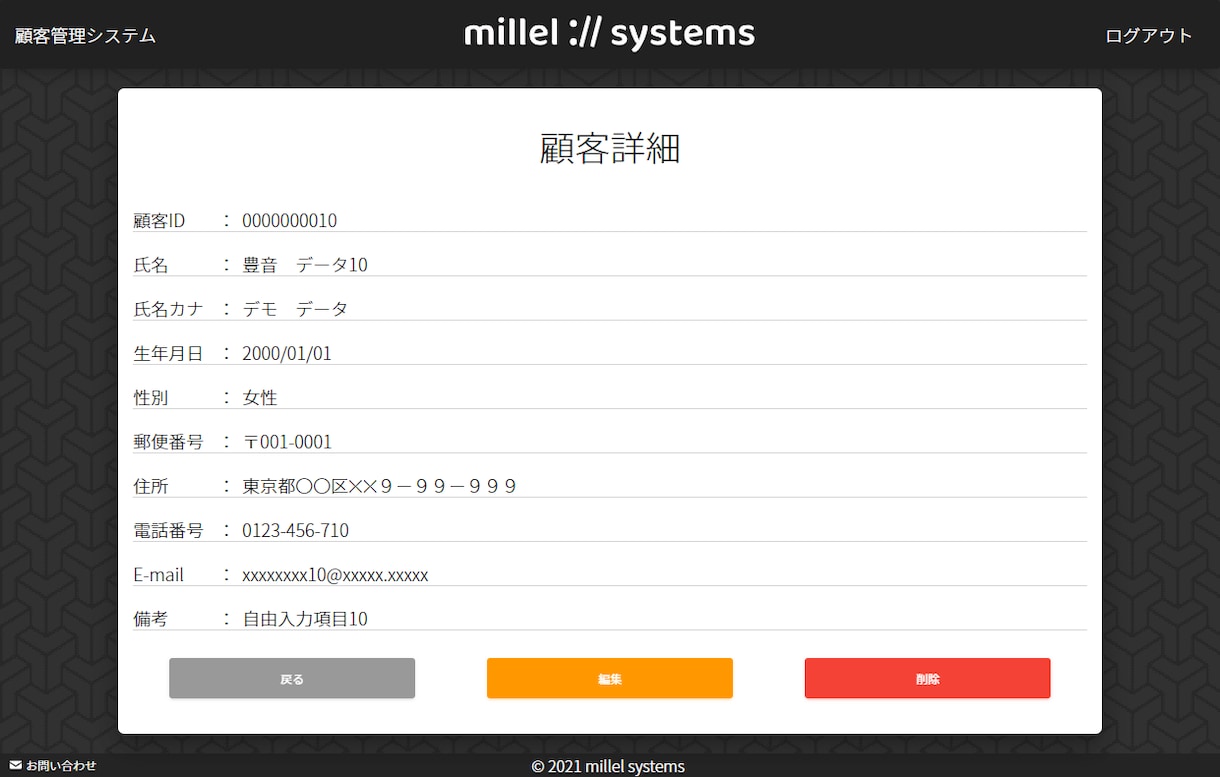1220x777 pixels.
Task: Click the 電話番号 field label
Action: tap(168, 530)
